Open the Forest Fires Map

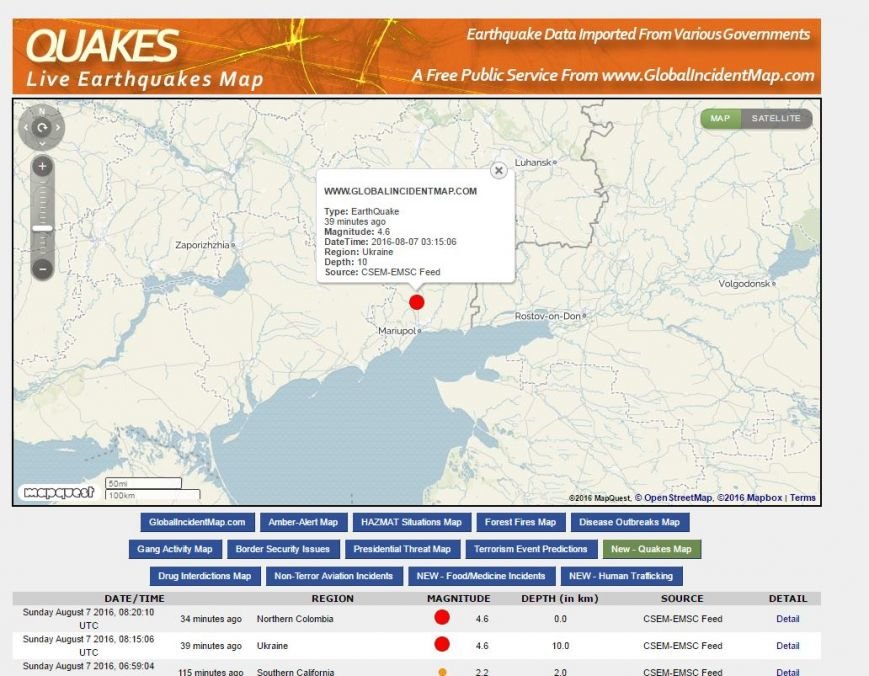[520, 522]
